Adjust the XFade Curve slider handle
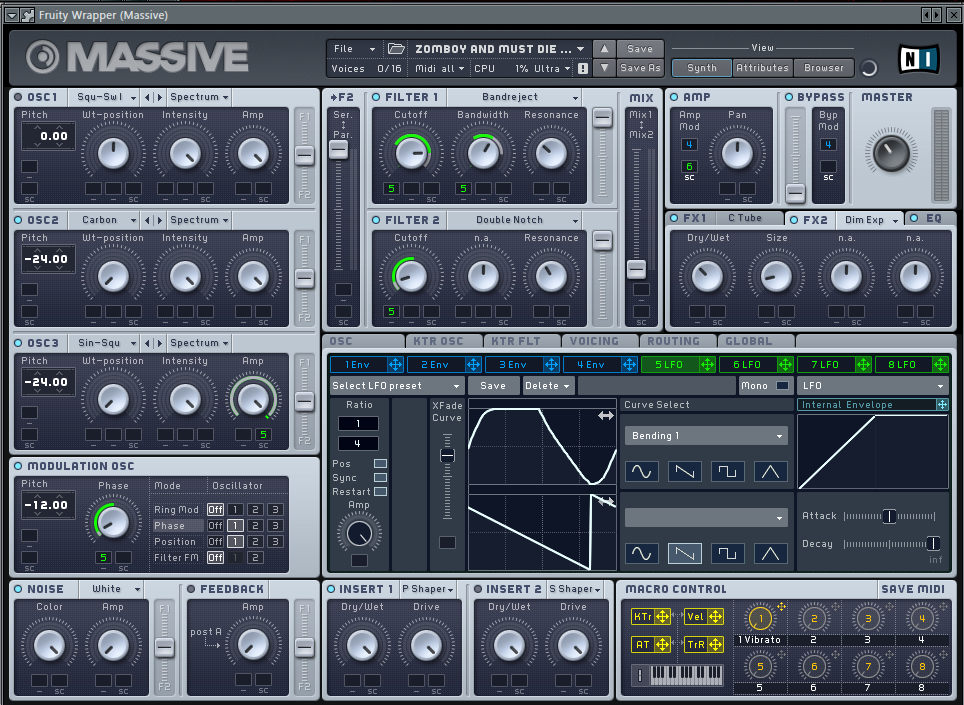Image resolution: width=964 pixels, height=705 pixels. click(448, 455)
